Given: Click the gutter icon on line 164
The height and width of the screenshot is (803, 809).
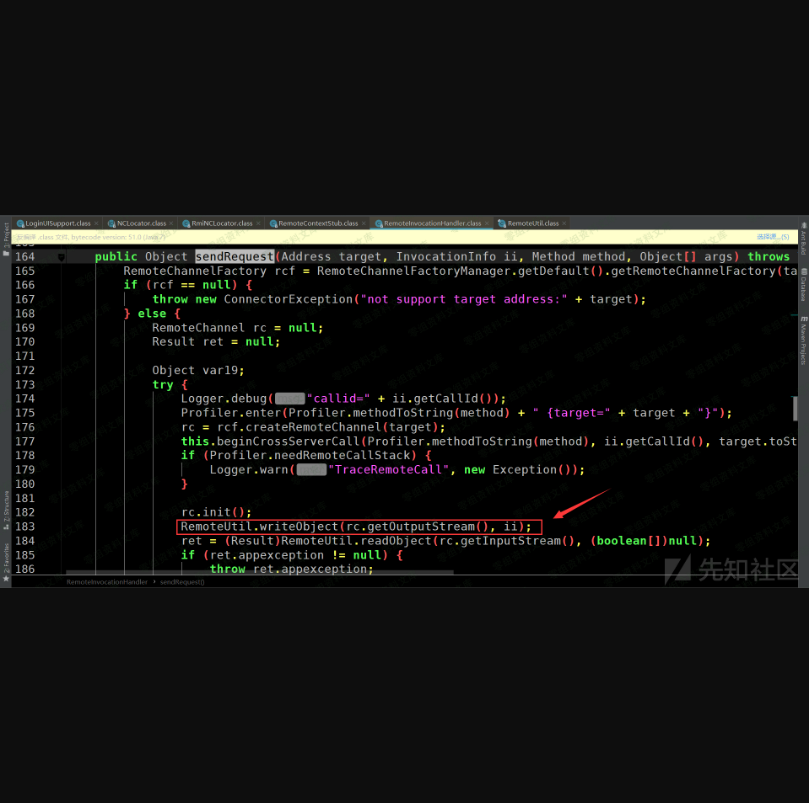Looking at the screenshot, I should click(x=62, y=257).
